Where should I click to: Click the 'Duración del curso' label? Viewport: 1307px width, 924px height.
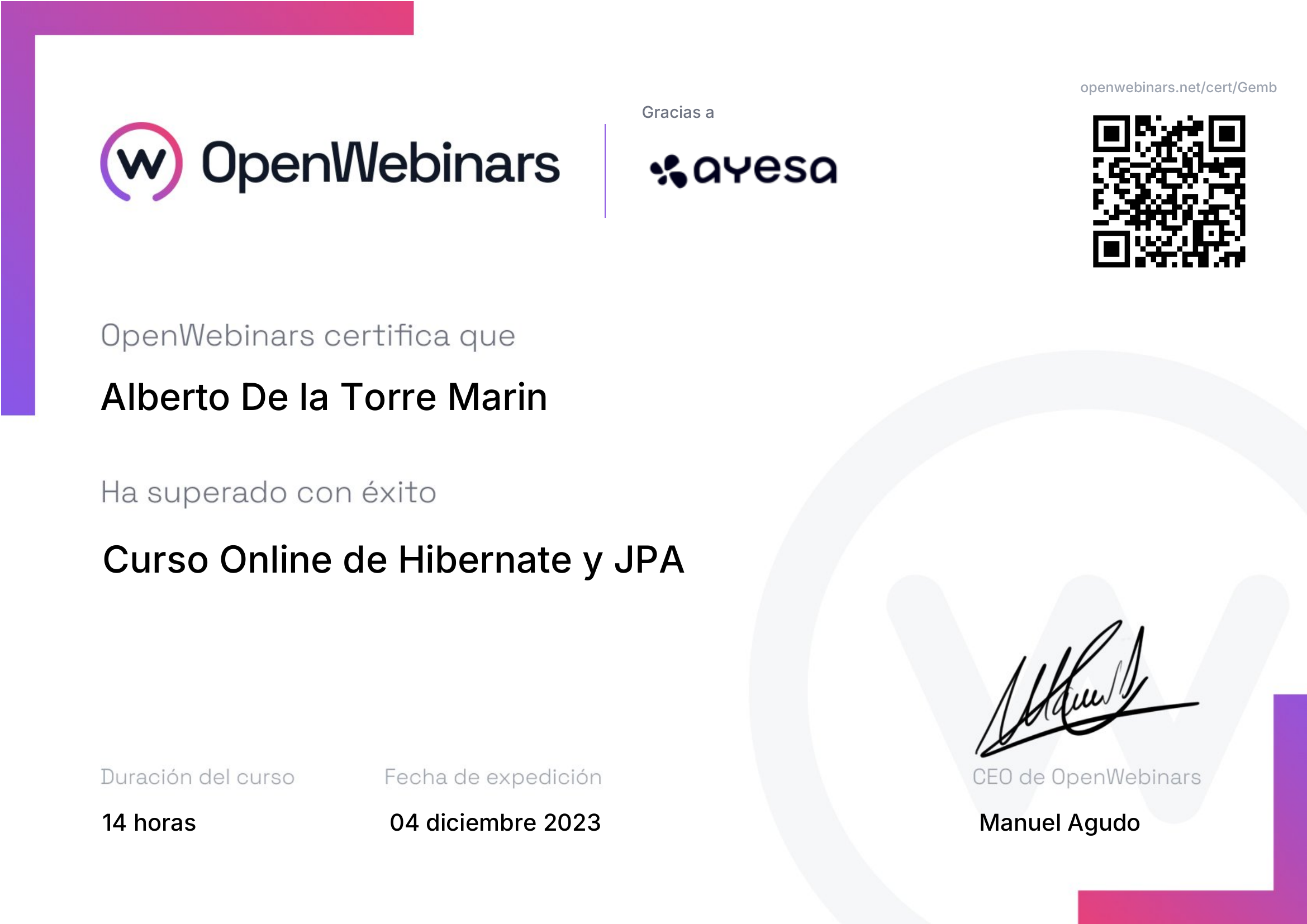[x=197, y=777]
